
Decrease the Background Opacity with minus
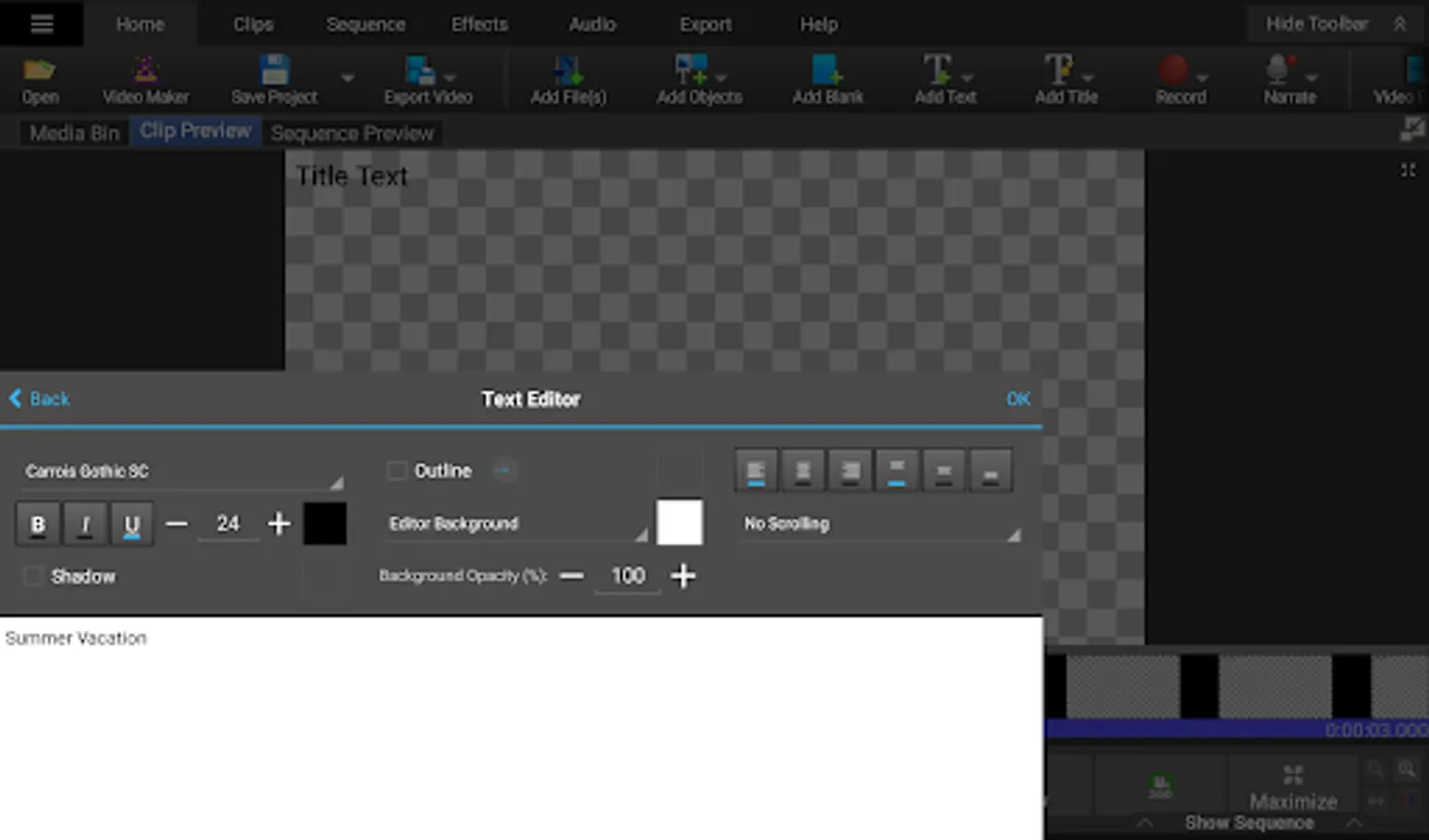[x=571, y=576]
